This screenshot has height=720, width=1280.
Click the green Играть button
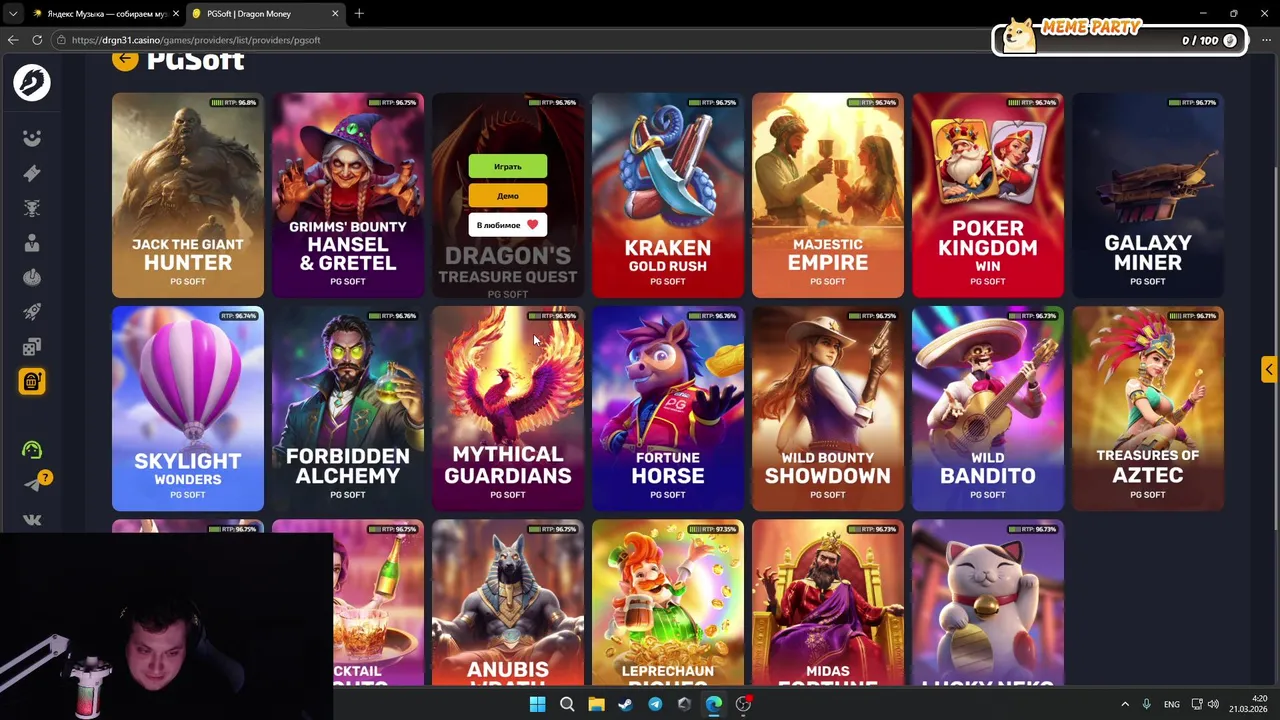tap(508, 166)
